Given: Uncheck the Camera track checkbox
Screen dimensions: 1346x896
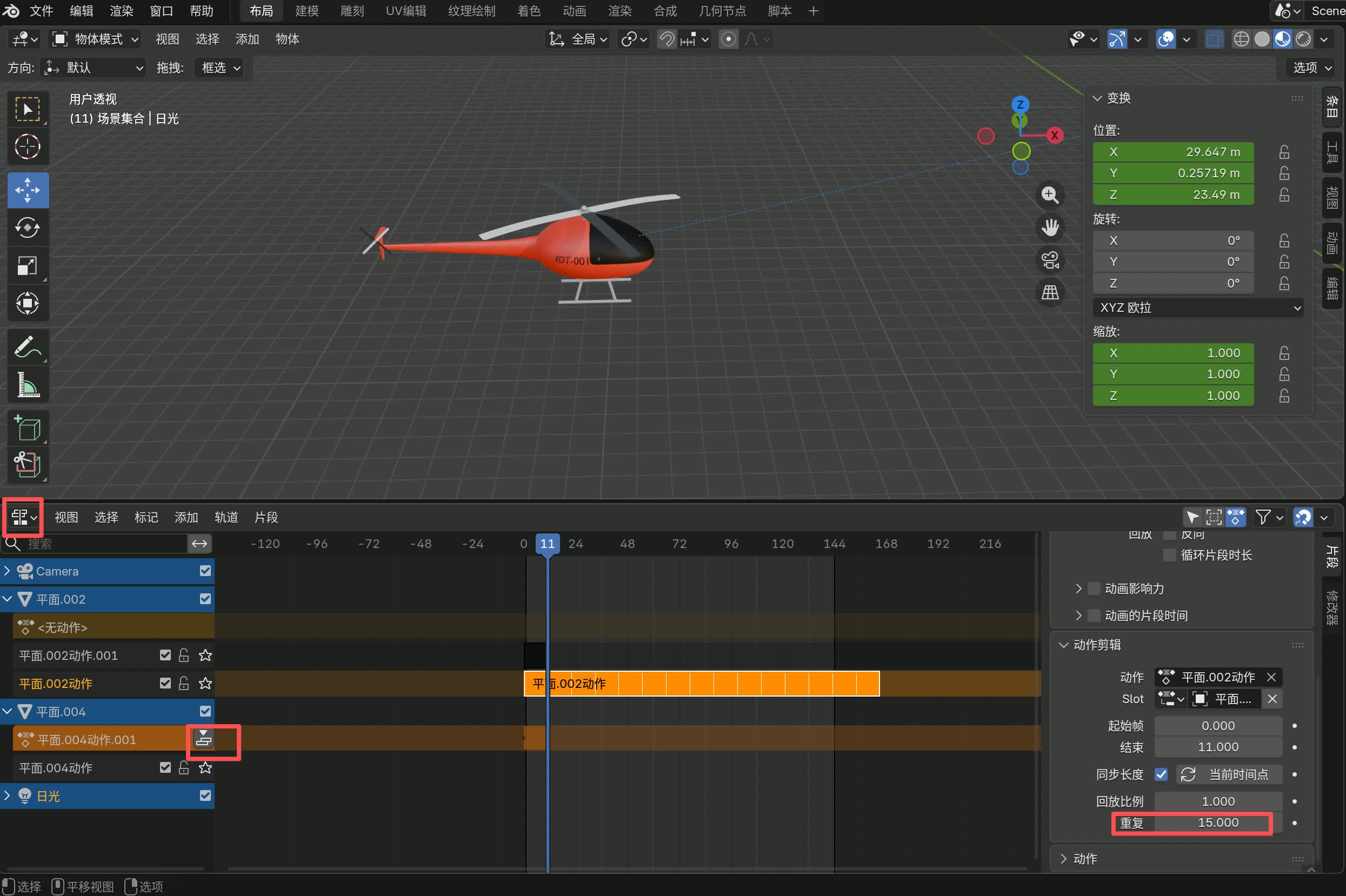Looking at the screenshot, I should 205,571.
